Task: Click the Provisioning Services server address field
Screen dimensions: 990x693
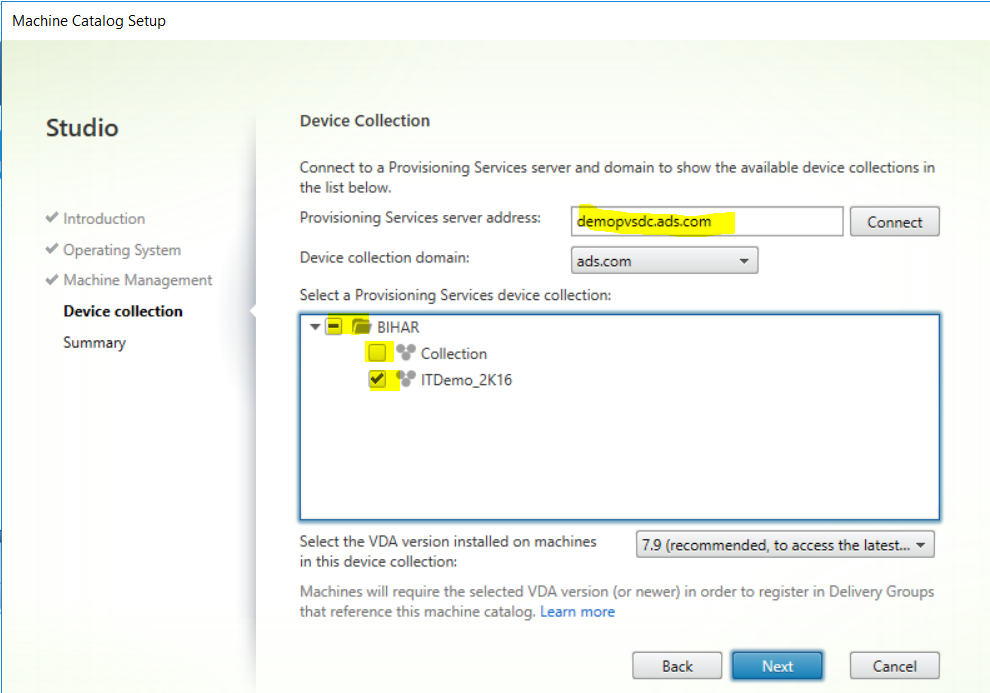Action: coord(707,222)
